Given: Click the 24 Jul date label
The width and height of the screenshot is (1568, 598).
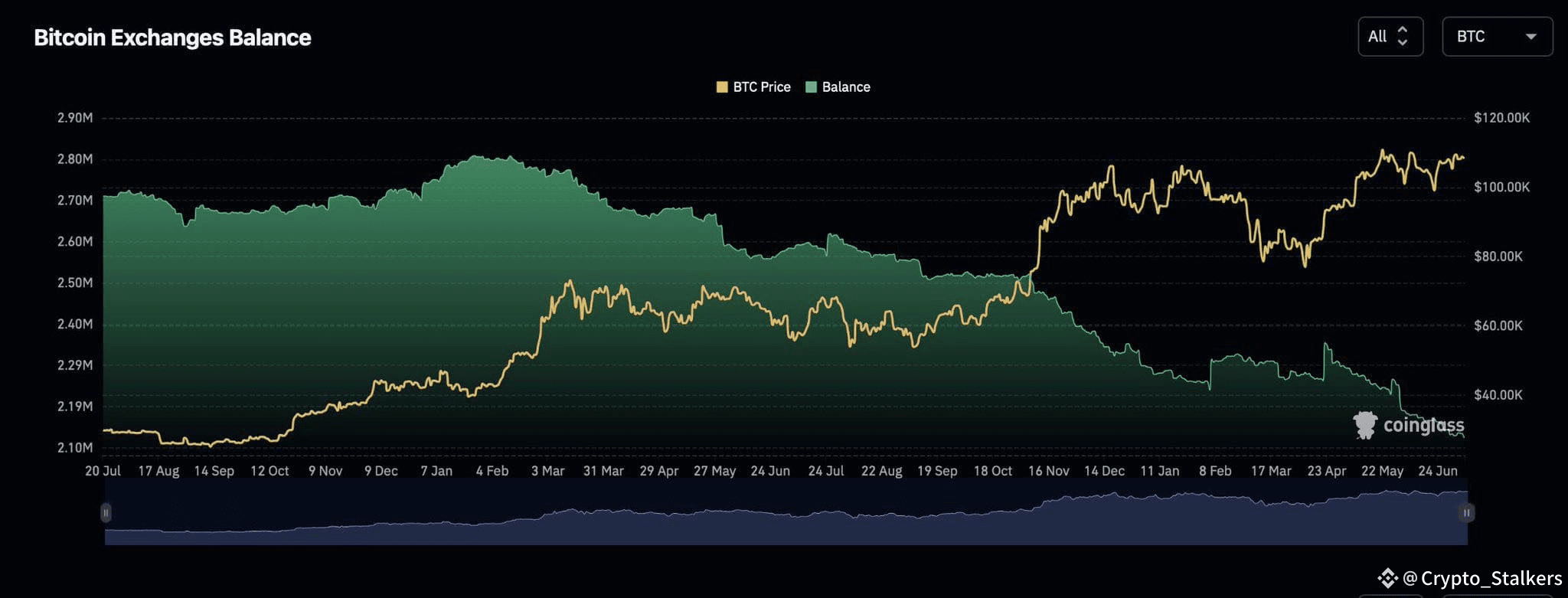Looking at the screenshot, I should tap(826, 471).
